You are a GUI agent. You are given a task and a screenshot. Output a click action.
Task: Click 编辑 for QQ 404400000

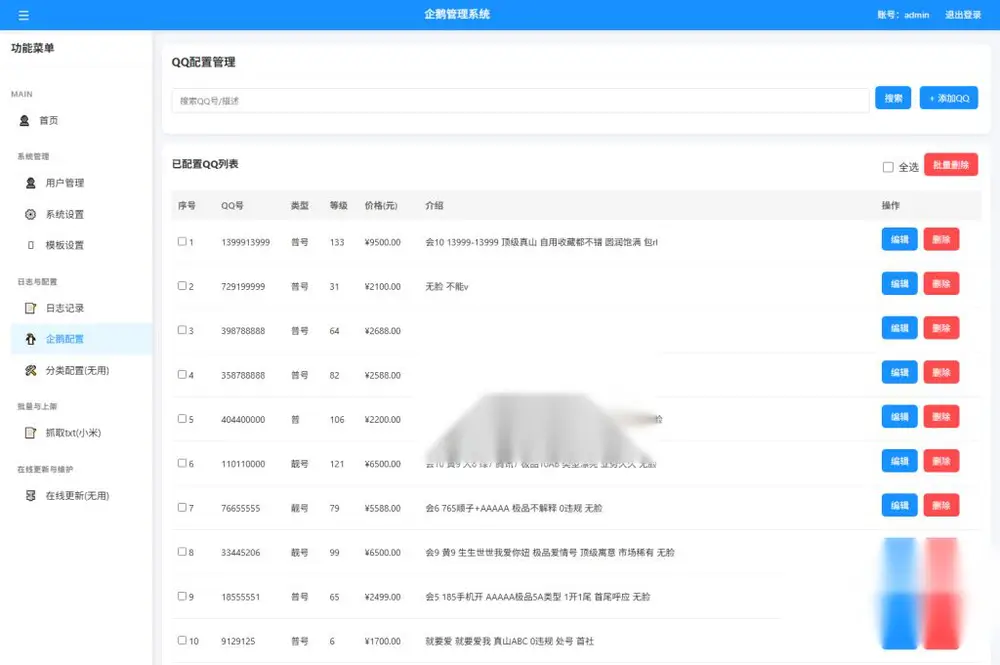(x=899, y=416)
